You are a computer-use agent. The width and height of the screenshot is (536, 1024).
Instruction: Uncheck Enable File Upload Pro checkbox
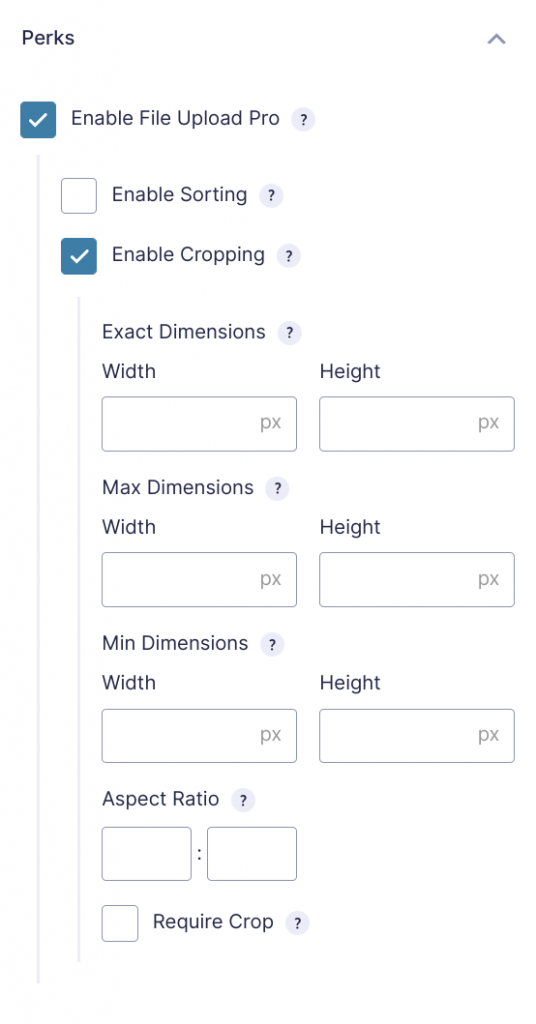point(38,120)
